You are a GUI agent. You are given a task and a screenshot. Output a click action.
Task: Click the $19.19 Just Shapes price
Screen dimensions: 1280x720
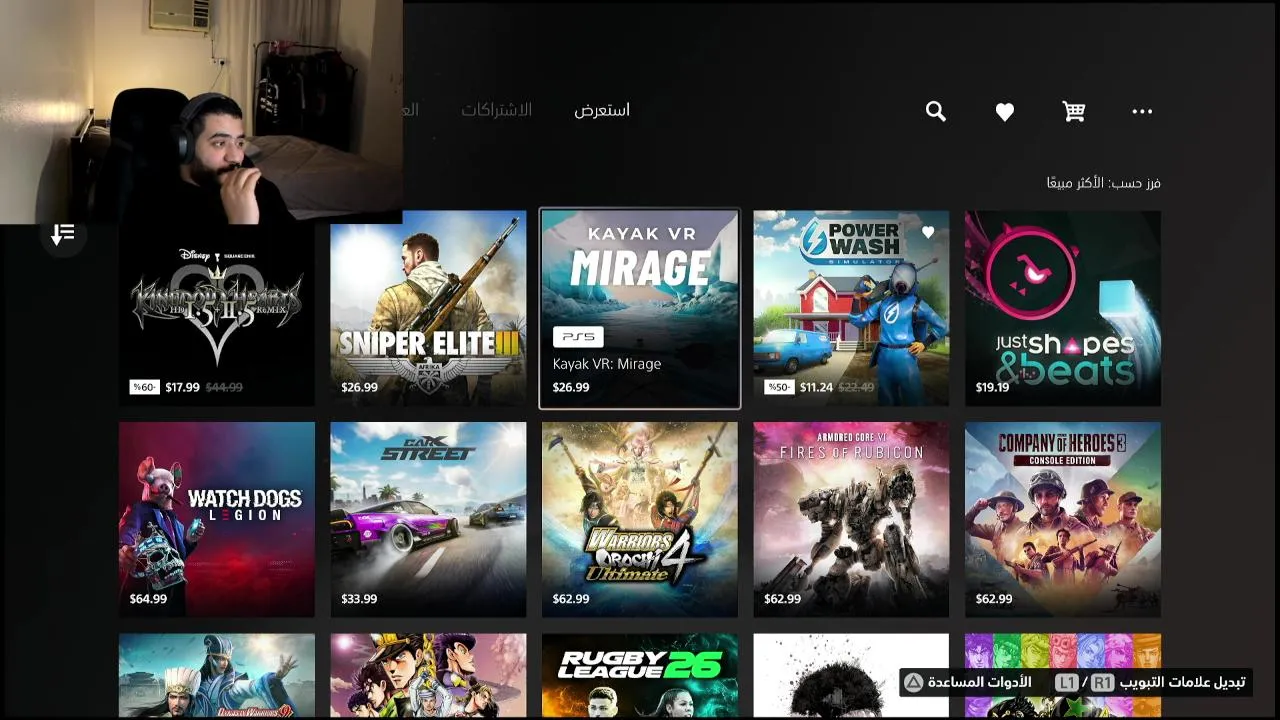[x=993, y=387]
